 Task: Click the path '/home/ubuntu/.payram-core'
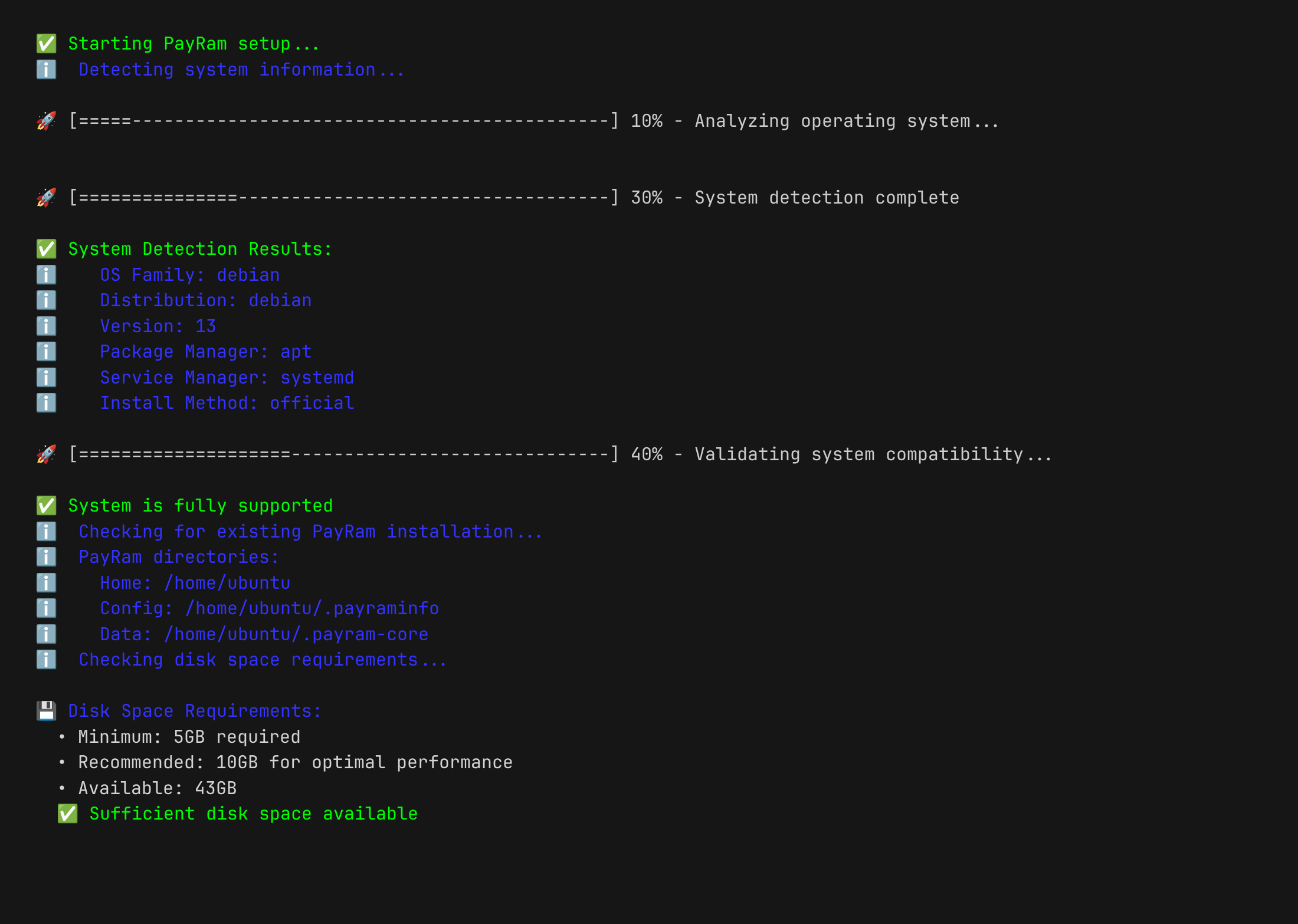296,634
